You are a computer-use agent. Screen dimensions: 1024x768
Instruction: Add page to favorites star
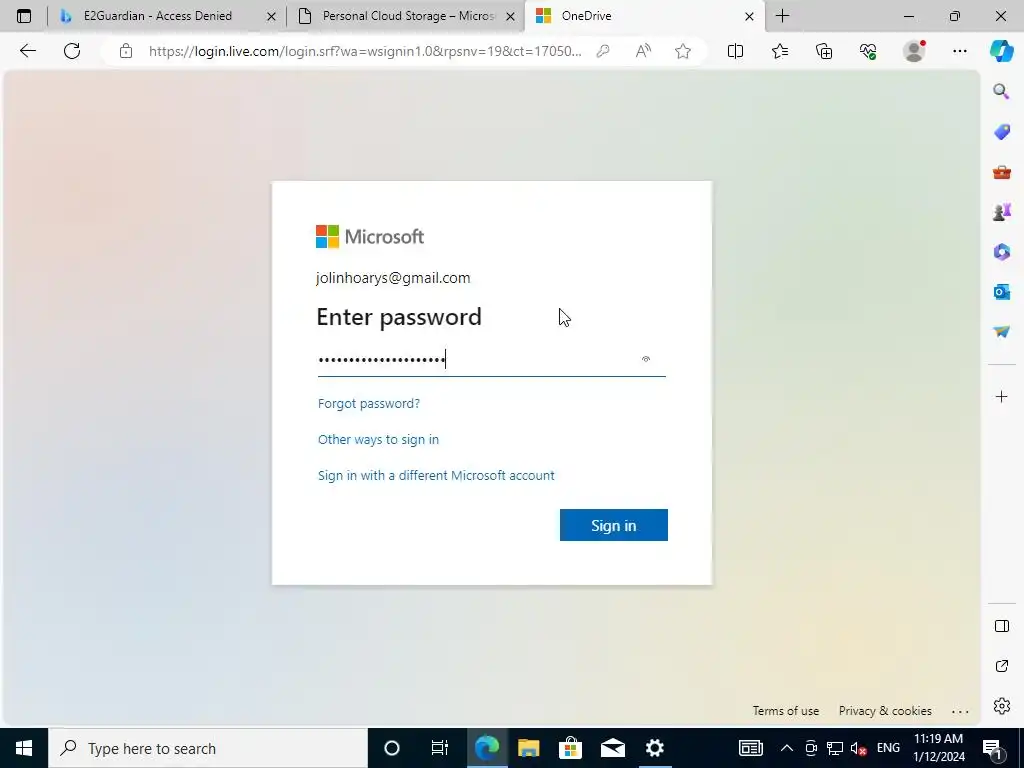pos(683,51)
